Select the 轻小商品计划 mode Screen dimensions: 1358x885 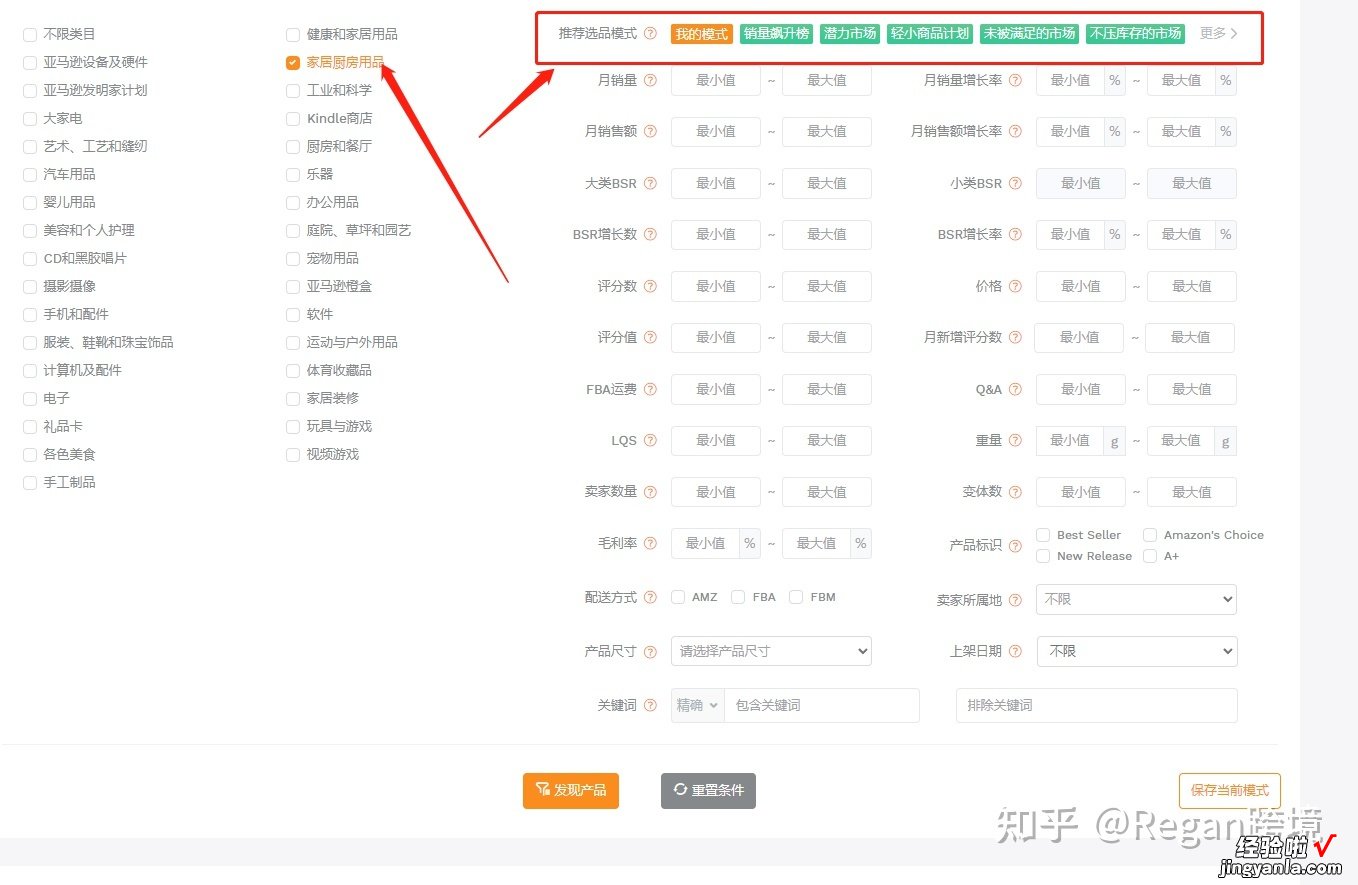(x=930, y=34)
